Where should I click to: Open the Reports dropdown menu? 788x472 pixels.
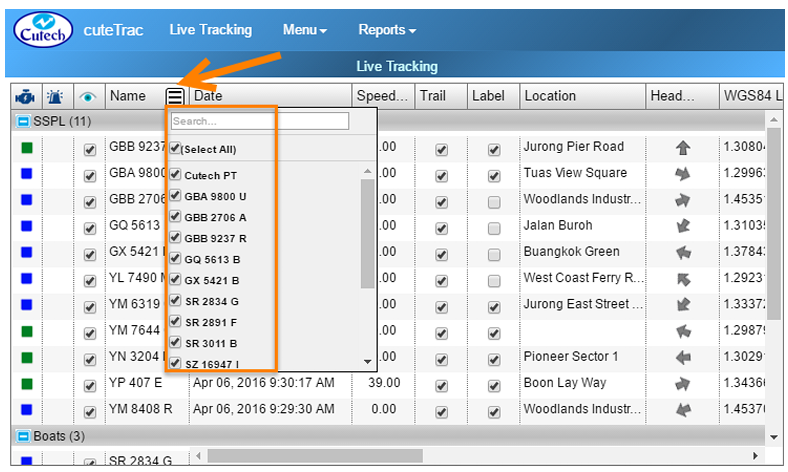pos(387,30)
